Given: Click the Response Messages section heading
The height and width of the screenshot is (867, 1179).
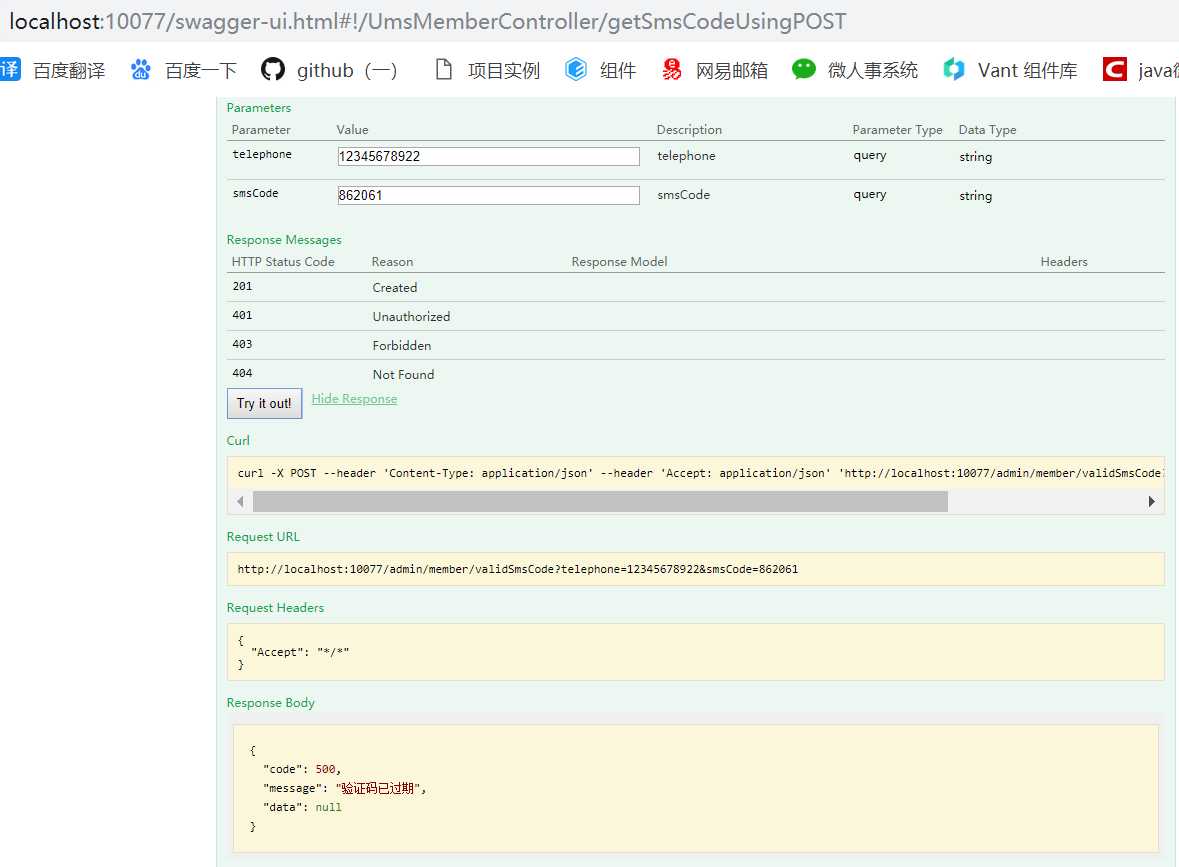Looking at the screenshot, I should [x=284, y=239].
